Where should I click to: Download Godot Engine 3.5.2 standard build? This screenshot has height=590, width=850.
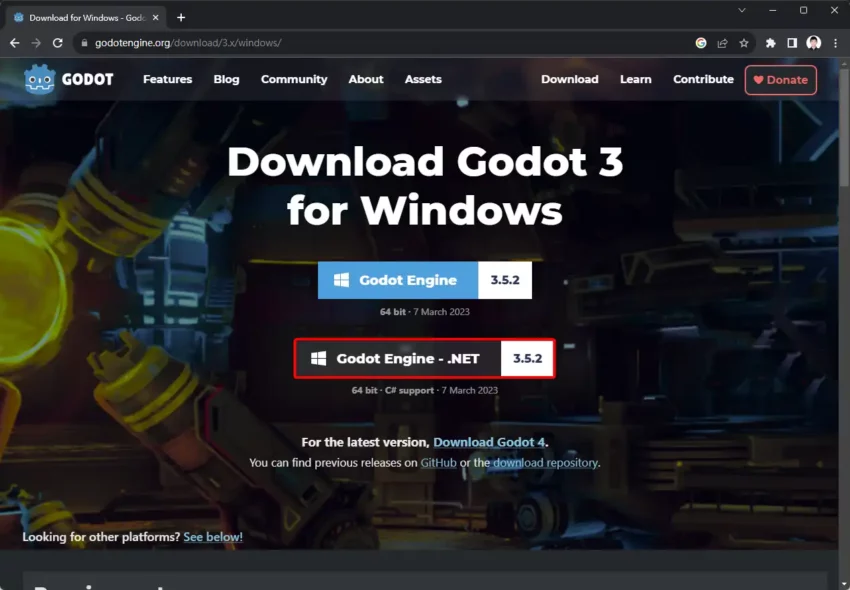pyautogui.click(x=424, y=280)
